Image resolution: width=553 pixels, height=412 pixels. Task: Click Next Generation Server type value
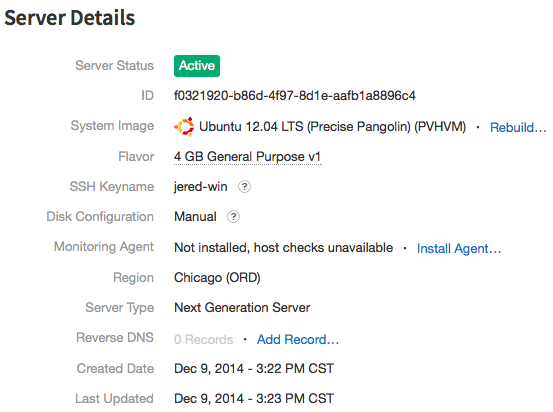point(242,308)
